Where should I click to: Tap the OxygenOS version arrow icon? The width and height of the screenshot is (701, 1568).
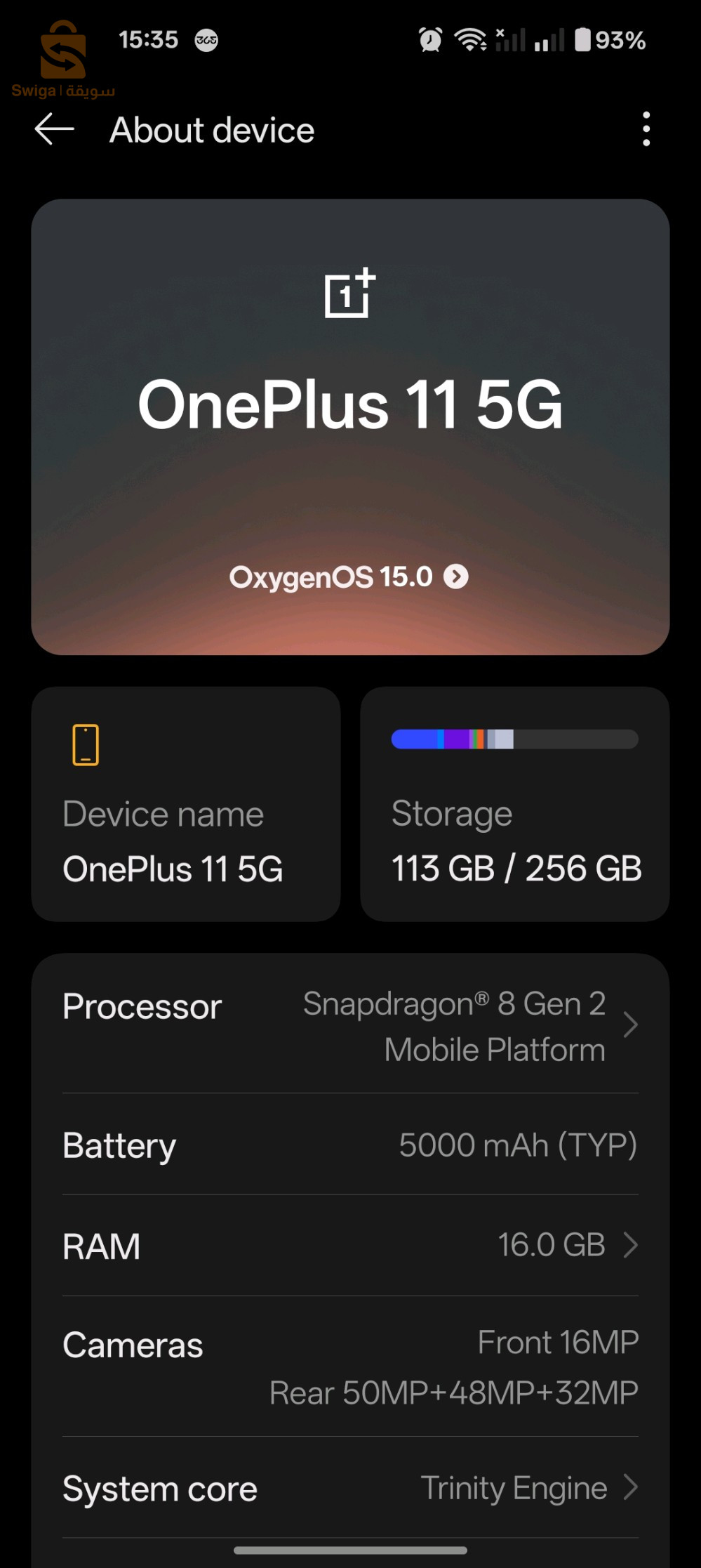coord(456,577)
